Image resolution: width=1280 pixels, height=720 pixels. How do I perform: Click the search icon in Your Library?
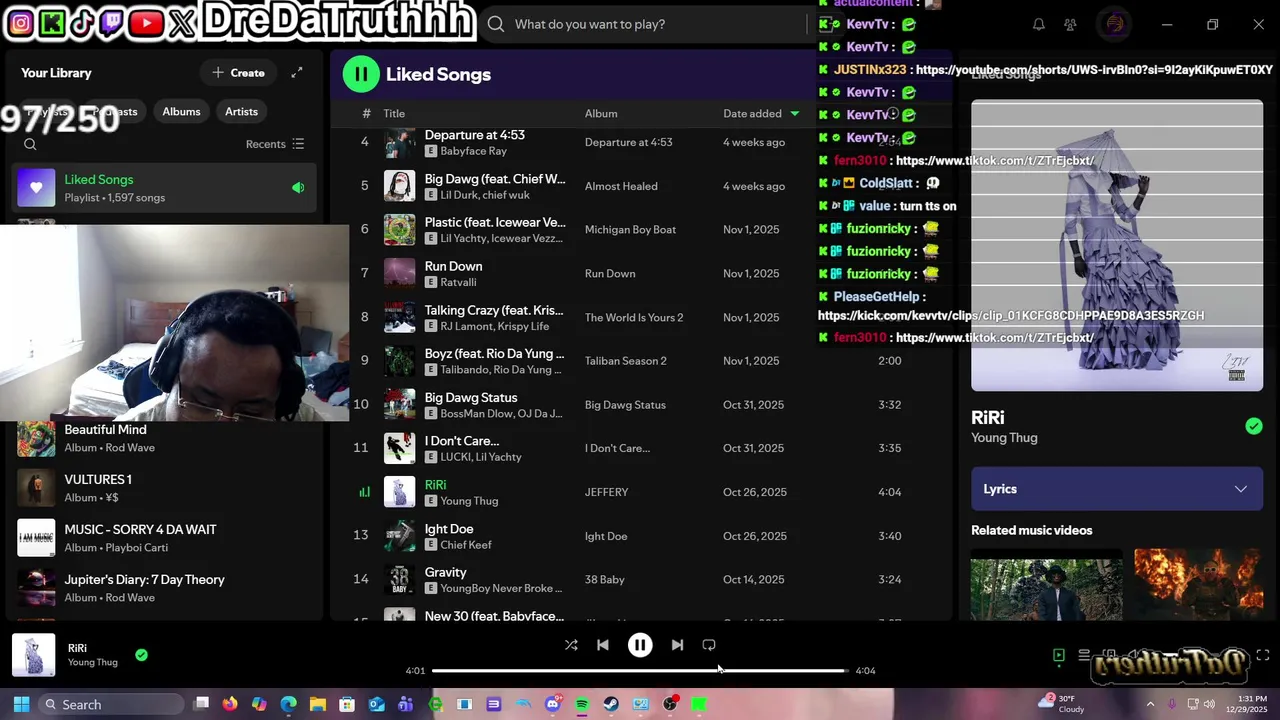(x=30, y=144)
